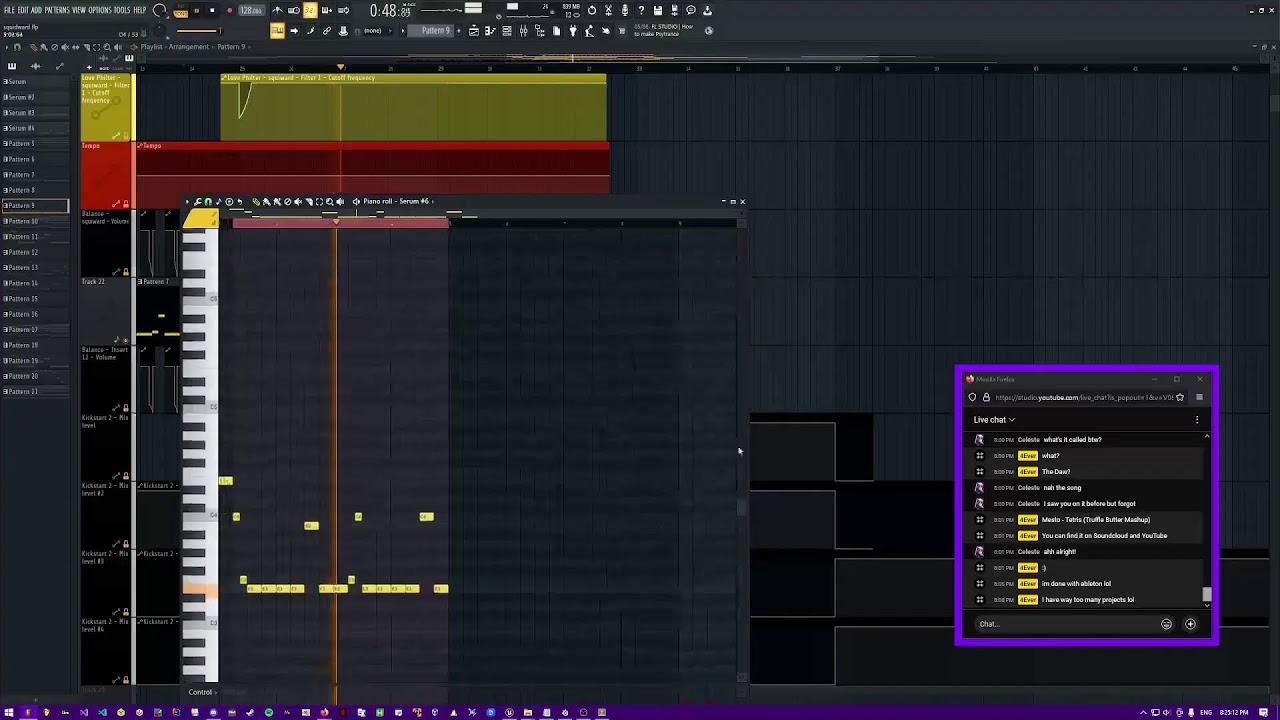1280x720 pixels.
Task: Click the view piano roll toolbar icon
Action: coord(490,30)
